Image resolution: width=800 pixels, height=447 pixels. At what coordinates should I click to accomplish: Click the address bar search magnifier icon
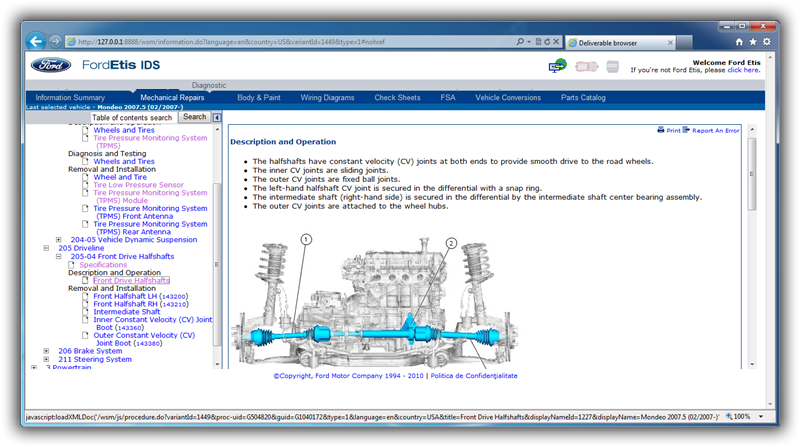pos(519,42)
